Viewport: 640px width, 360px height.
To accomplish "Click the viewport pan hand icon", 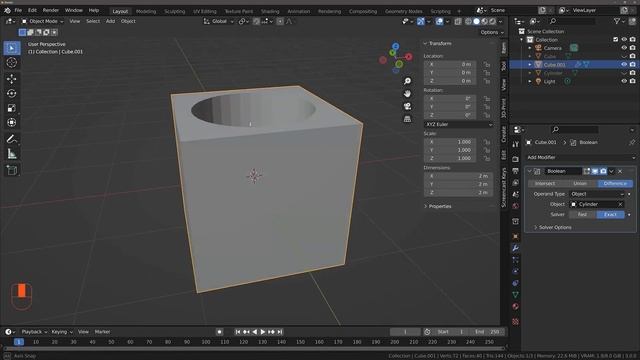I will tap(407, 94).
